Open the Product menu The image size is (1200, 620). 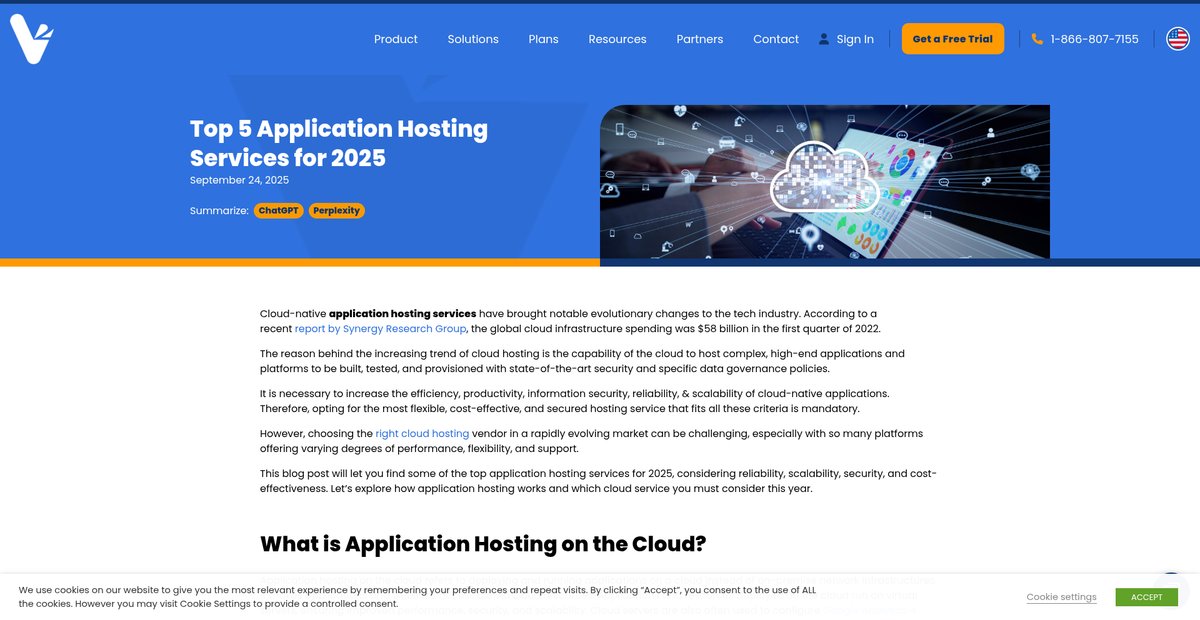pyautogui.click(x=396, y=39)
